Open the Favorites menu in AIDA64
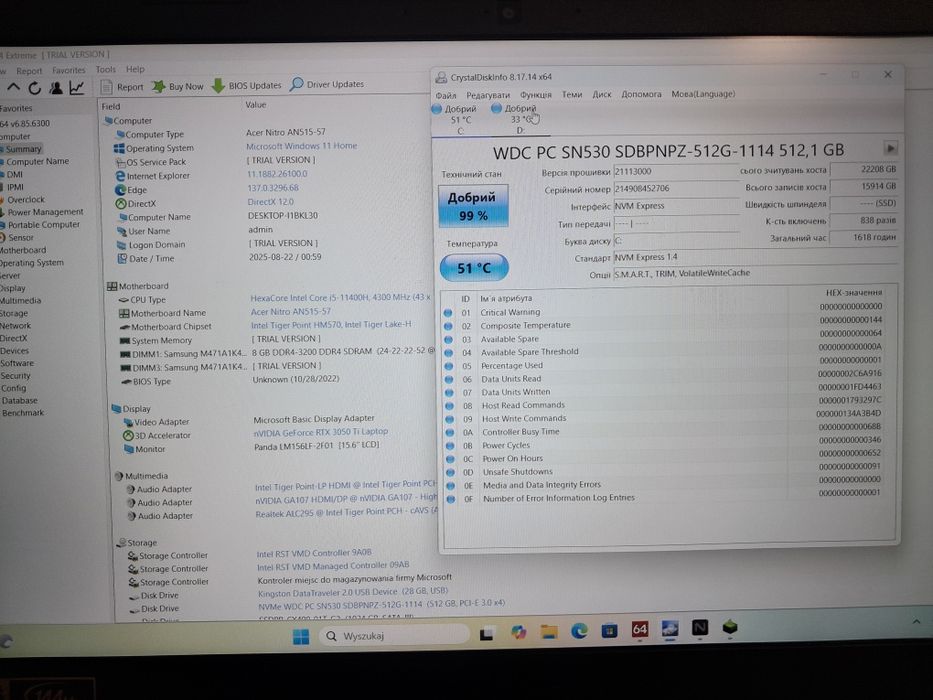 (x=68, y=70)
